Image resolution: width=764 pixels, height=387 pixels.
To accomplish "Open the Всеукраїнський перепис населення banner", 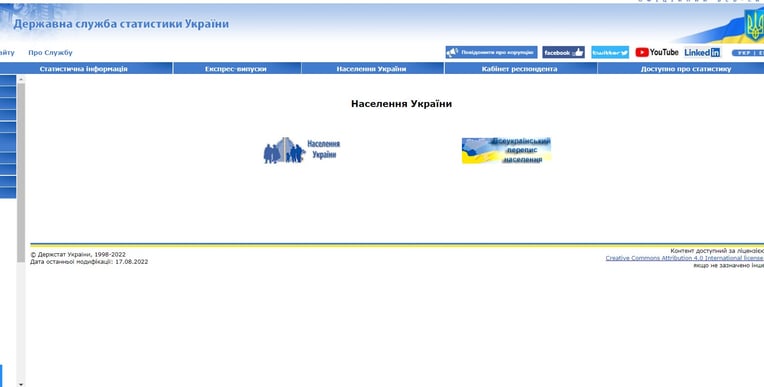I will click(x=506, y=151).
